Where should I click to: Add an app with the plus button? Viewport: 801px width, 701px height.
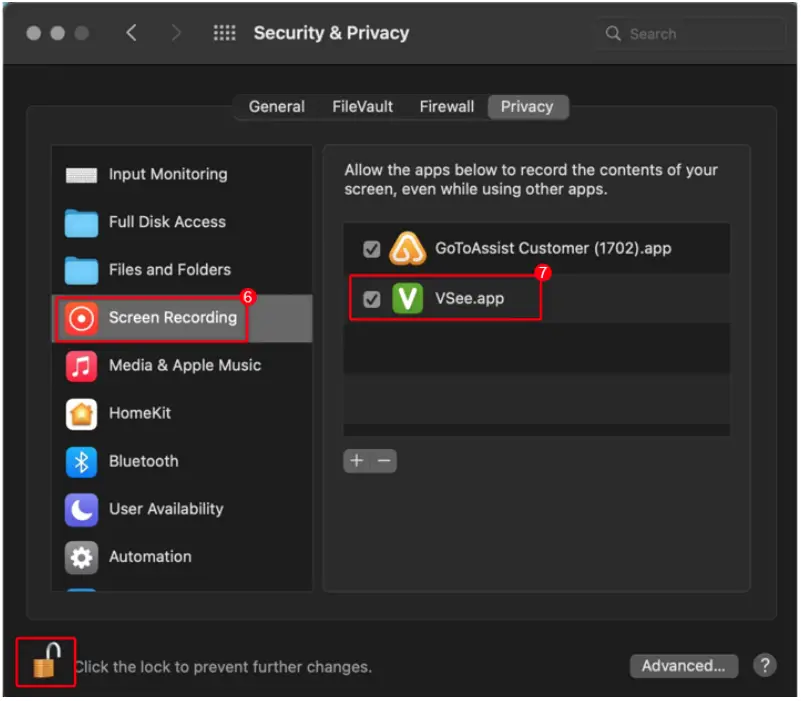(x=356, y=461)
